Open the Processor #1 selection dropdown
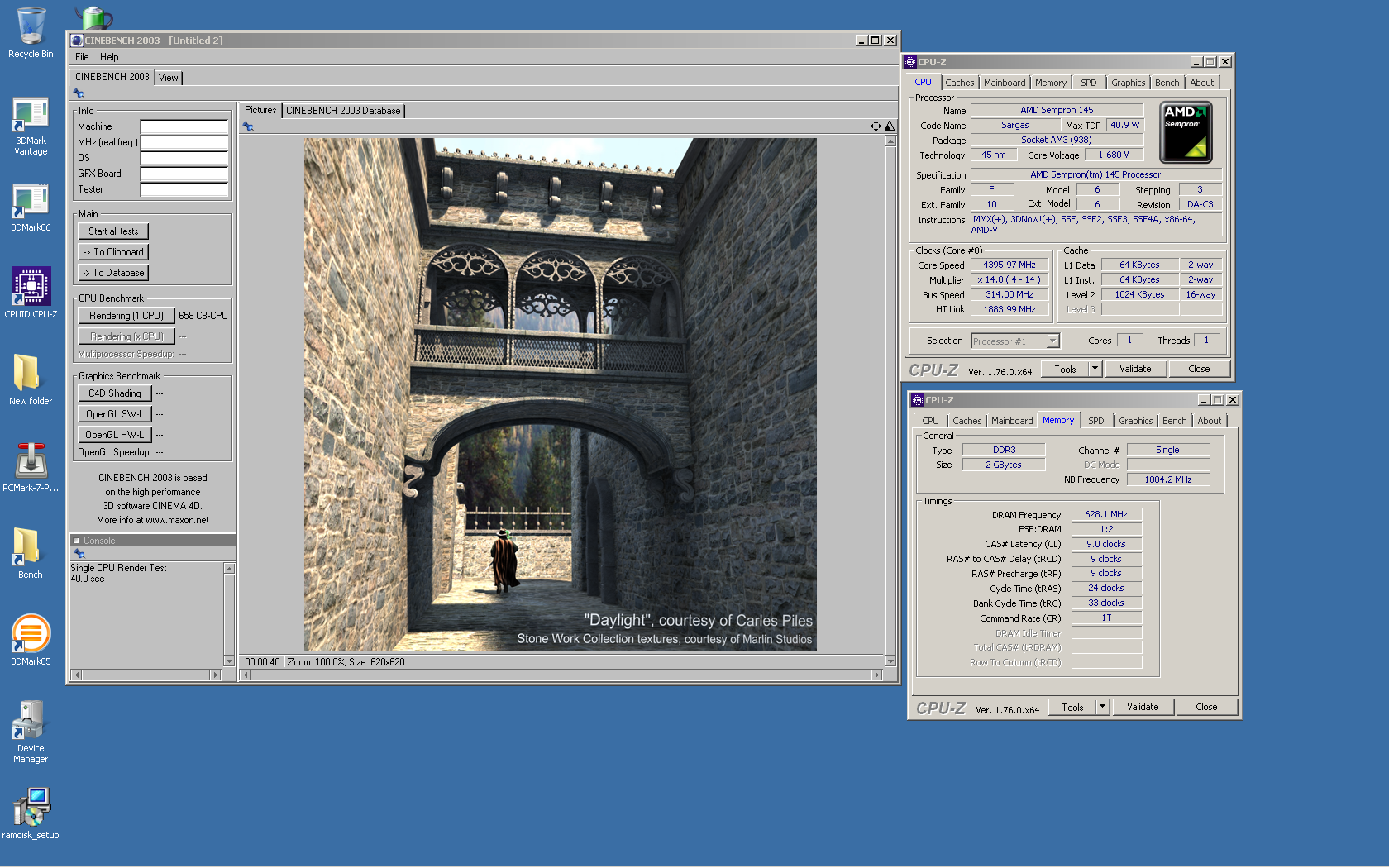This screenshot has height=868, width=1389. [1052, 341]
